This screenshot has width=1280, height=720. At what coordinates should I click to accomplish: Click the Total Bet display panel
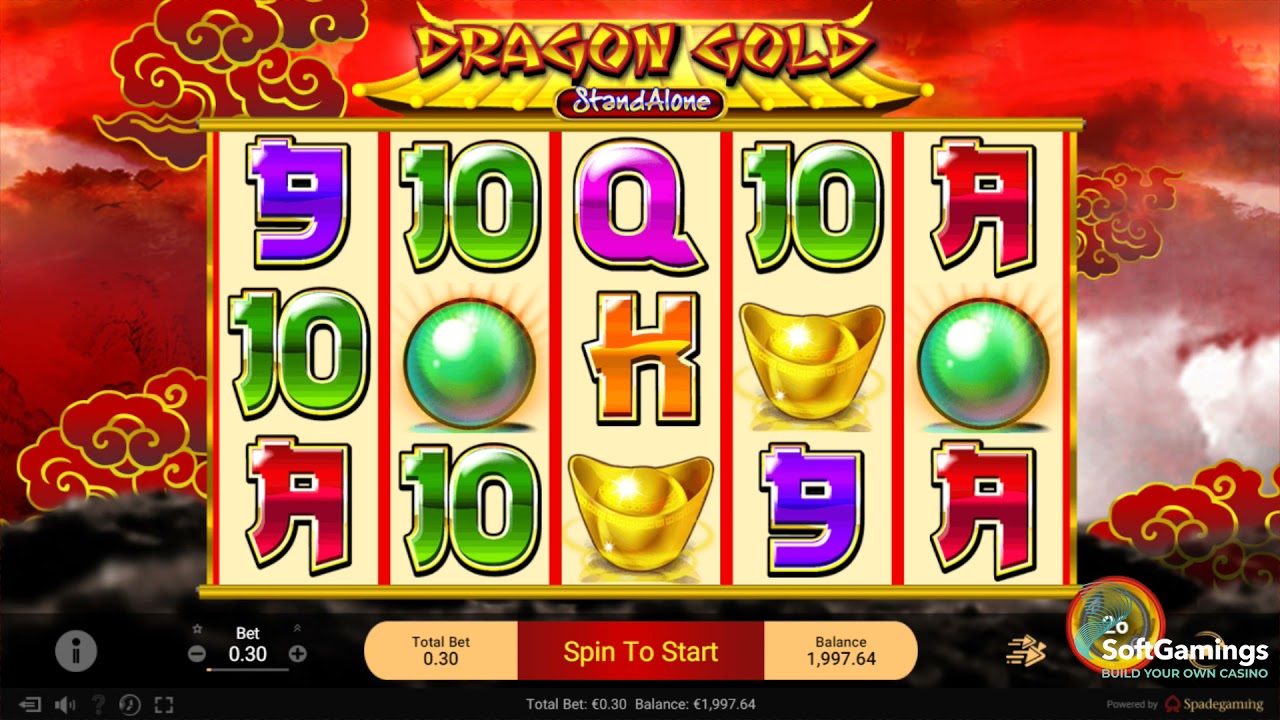(441, 651)
